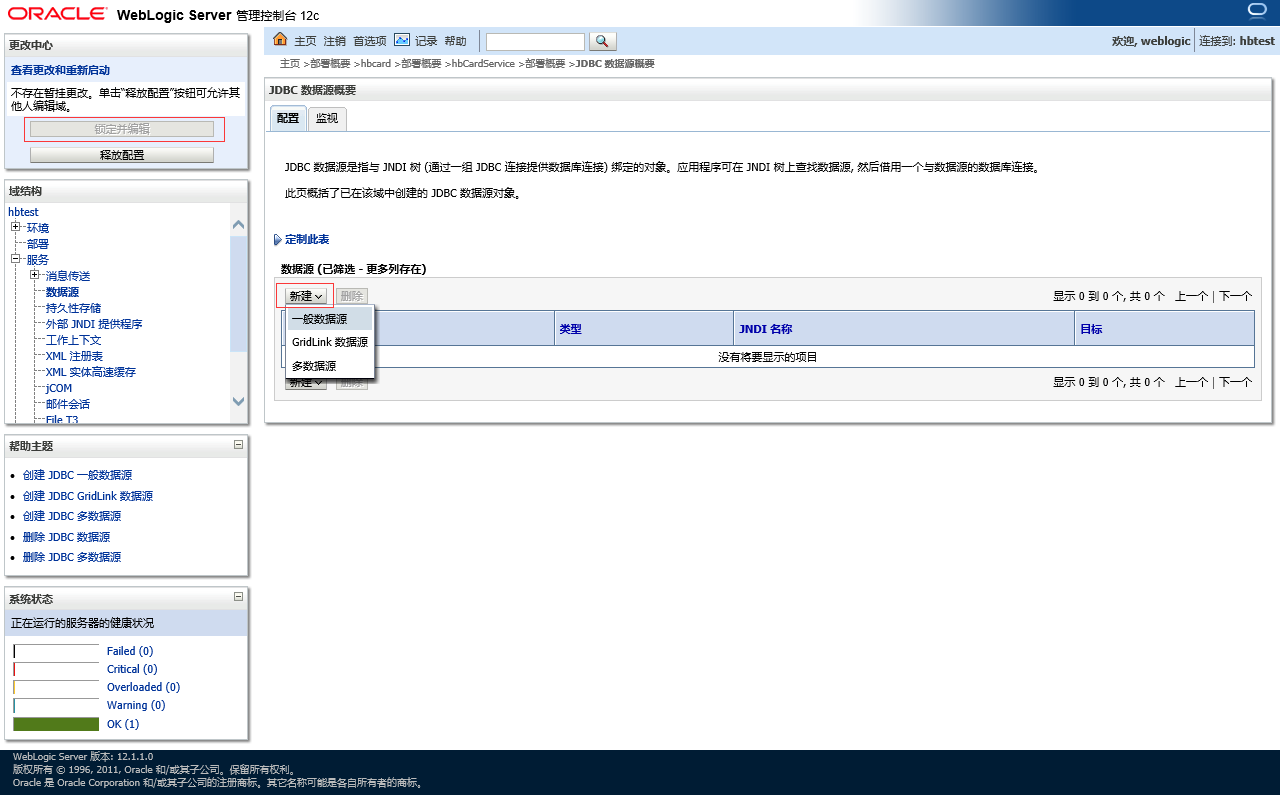This screenshot has width=1280, height=801.
Task: Open the 查看更改和重新启动 link
Action: point(60,70)
